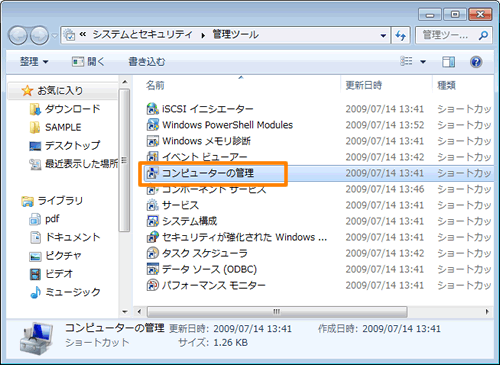Click date 2009/07/14 13:46 cell
The image size is (500, 365).
385,189
